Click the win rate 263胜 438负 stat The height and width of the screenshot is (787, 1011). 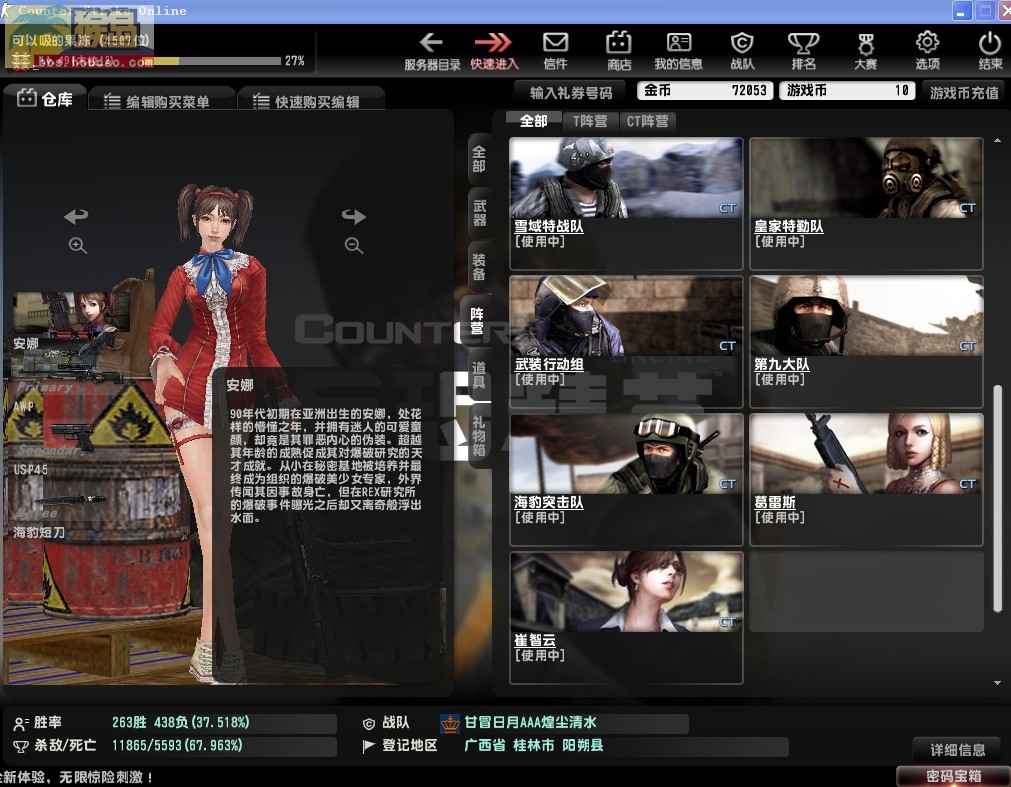click(x=181, y=722)
